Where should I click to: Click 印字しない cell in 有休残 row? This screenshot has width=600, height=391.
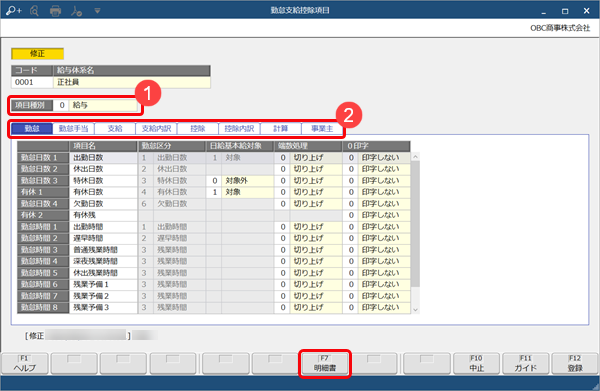384,215
